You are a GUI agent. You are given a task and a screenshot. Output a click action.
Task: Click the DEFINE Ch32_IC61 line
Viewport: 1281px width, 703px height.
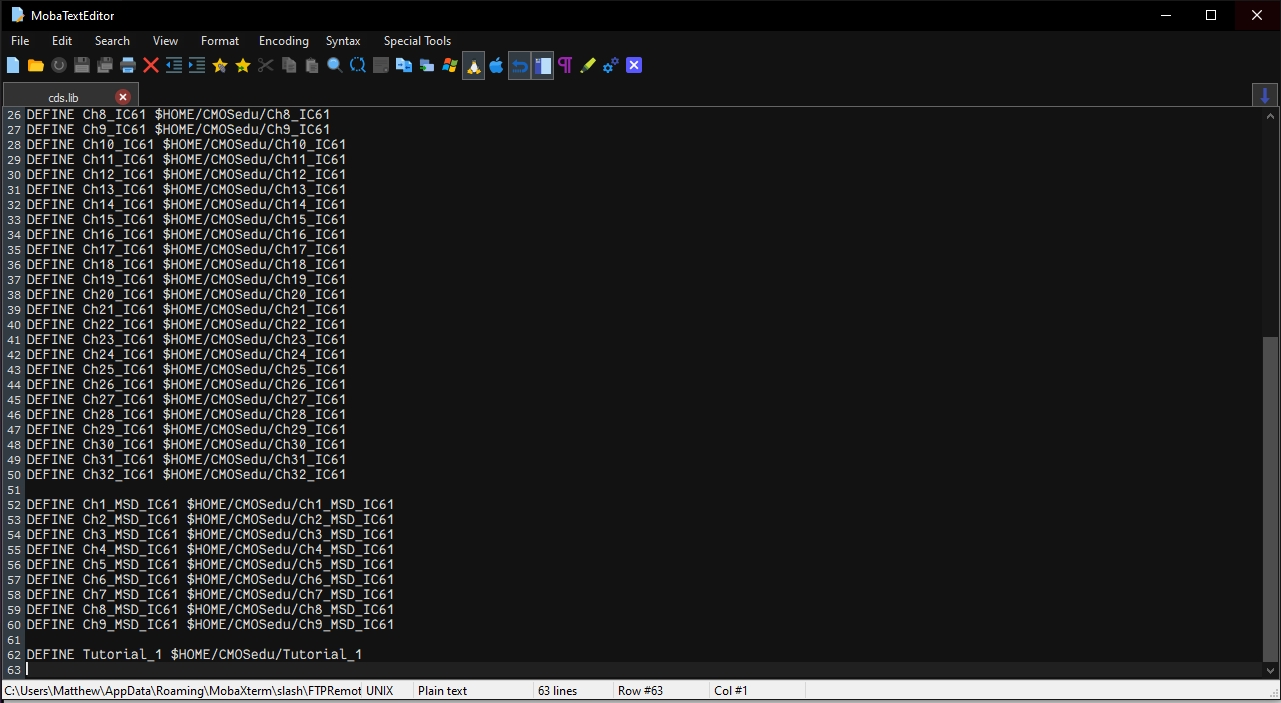pos(186,475)
